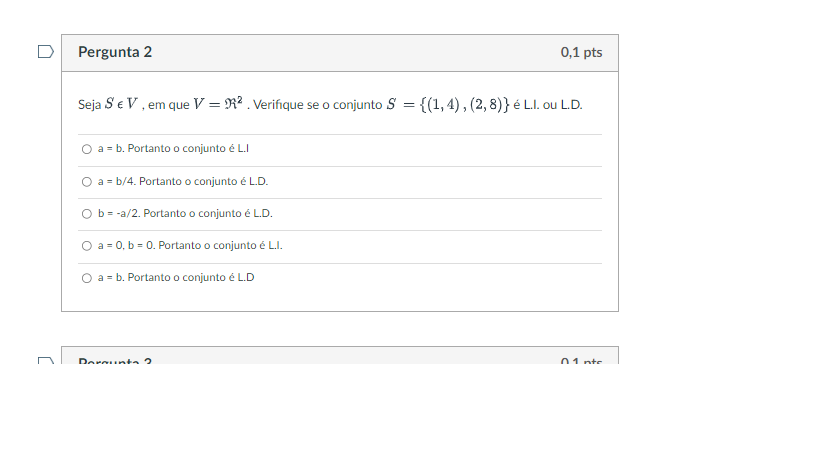The image size is (819, 460).
Task: Select radio button for "a = b" L.I answer
Action: [x=87, y=149]
